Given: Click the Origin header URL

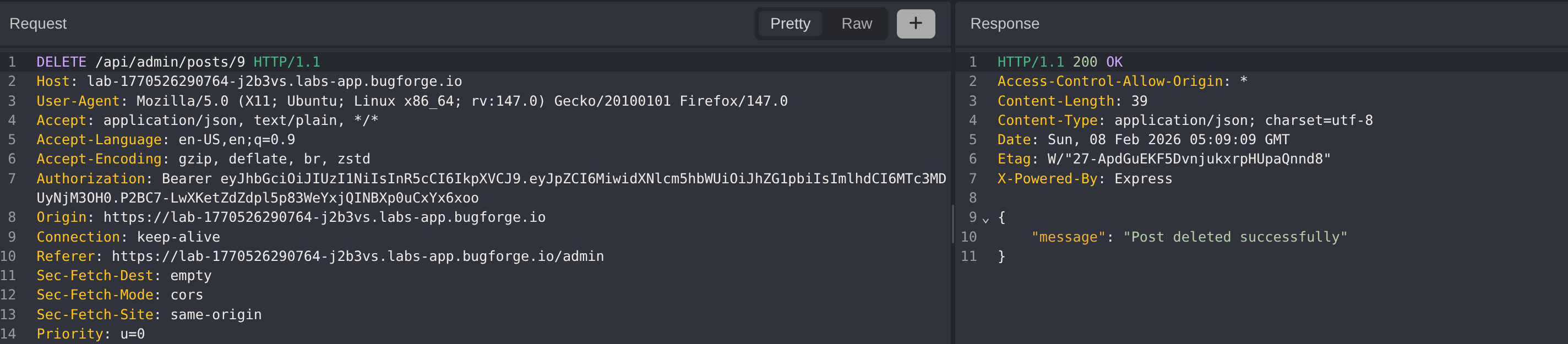Looking at the screenshot, I should [324, 217].
